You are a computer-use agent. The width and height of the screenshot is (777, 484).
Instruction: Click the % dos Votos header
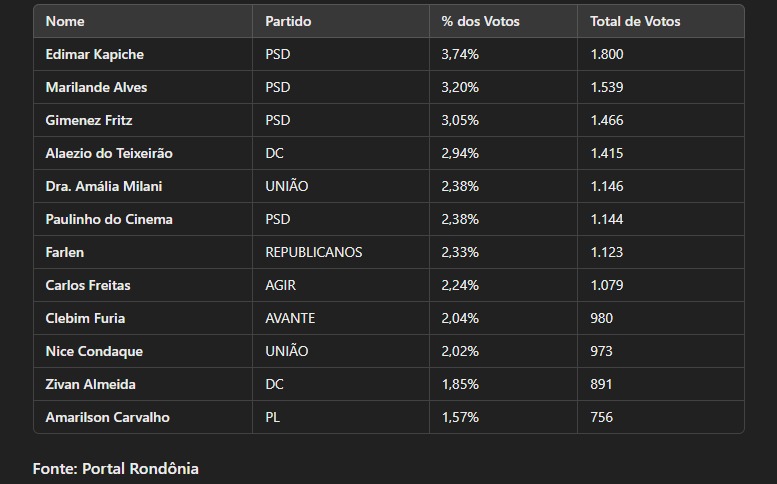[x=480, y=21]
